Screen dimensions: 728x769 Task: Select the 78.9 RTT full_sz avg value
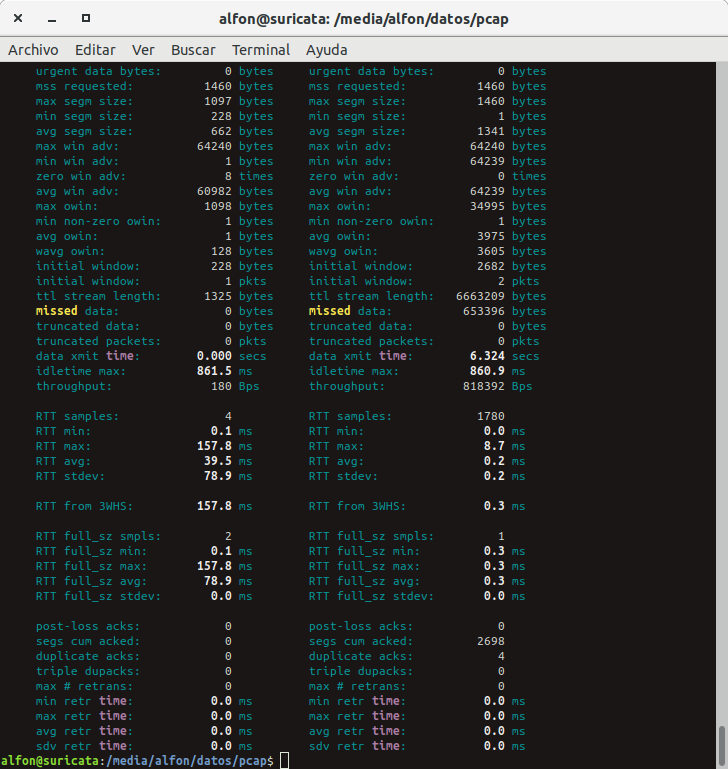click(218, 581)
